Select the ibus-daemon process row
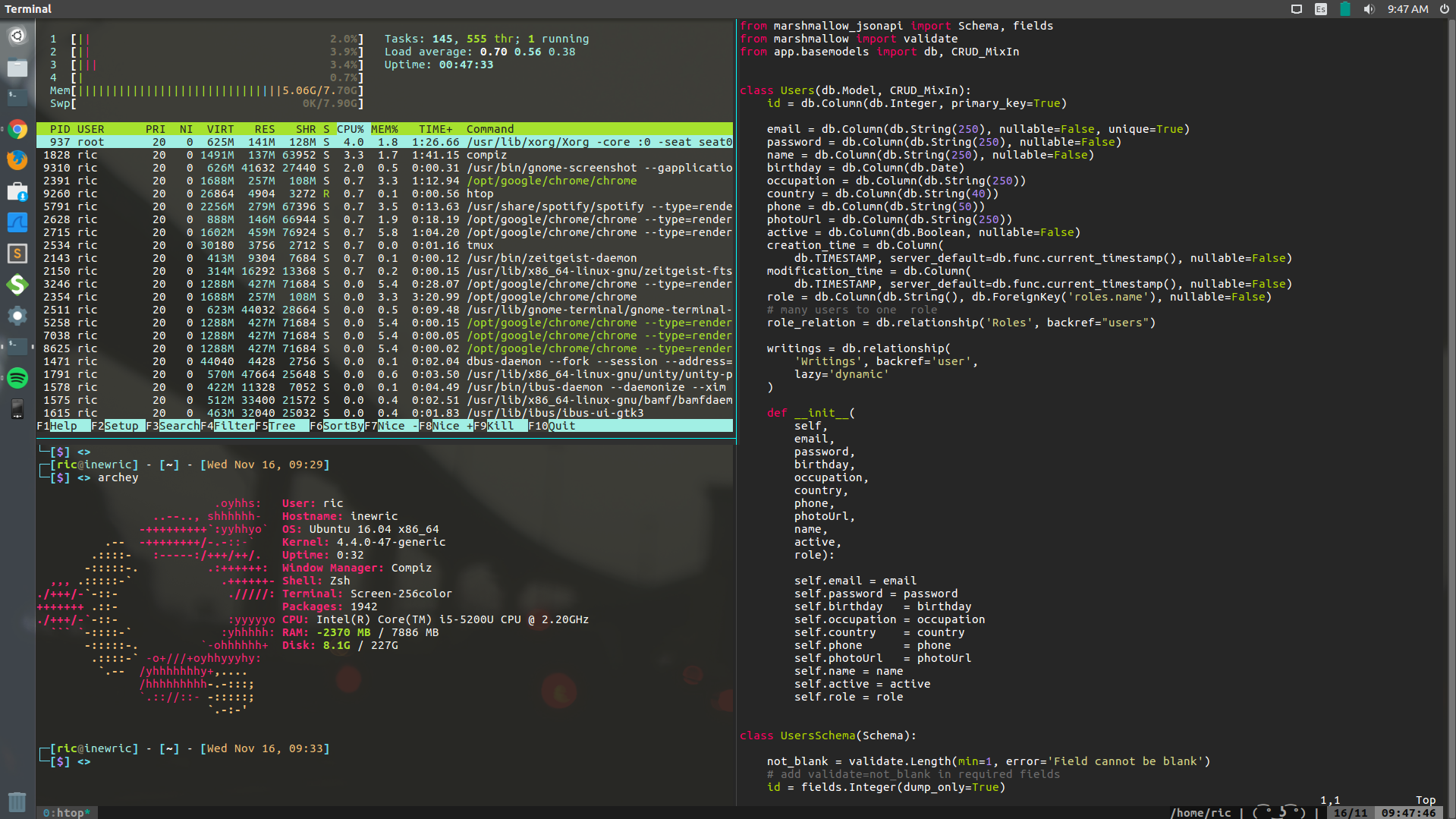 pyautogui.click(x=385, y=387)
